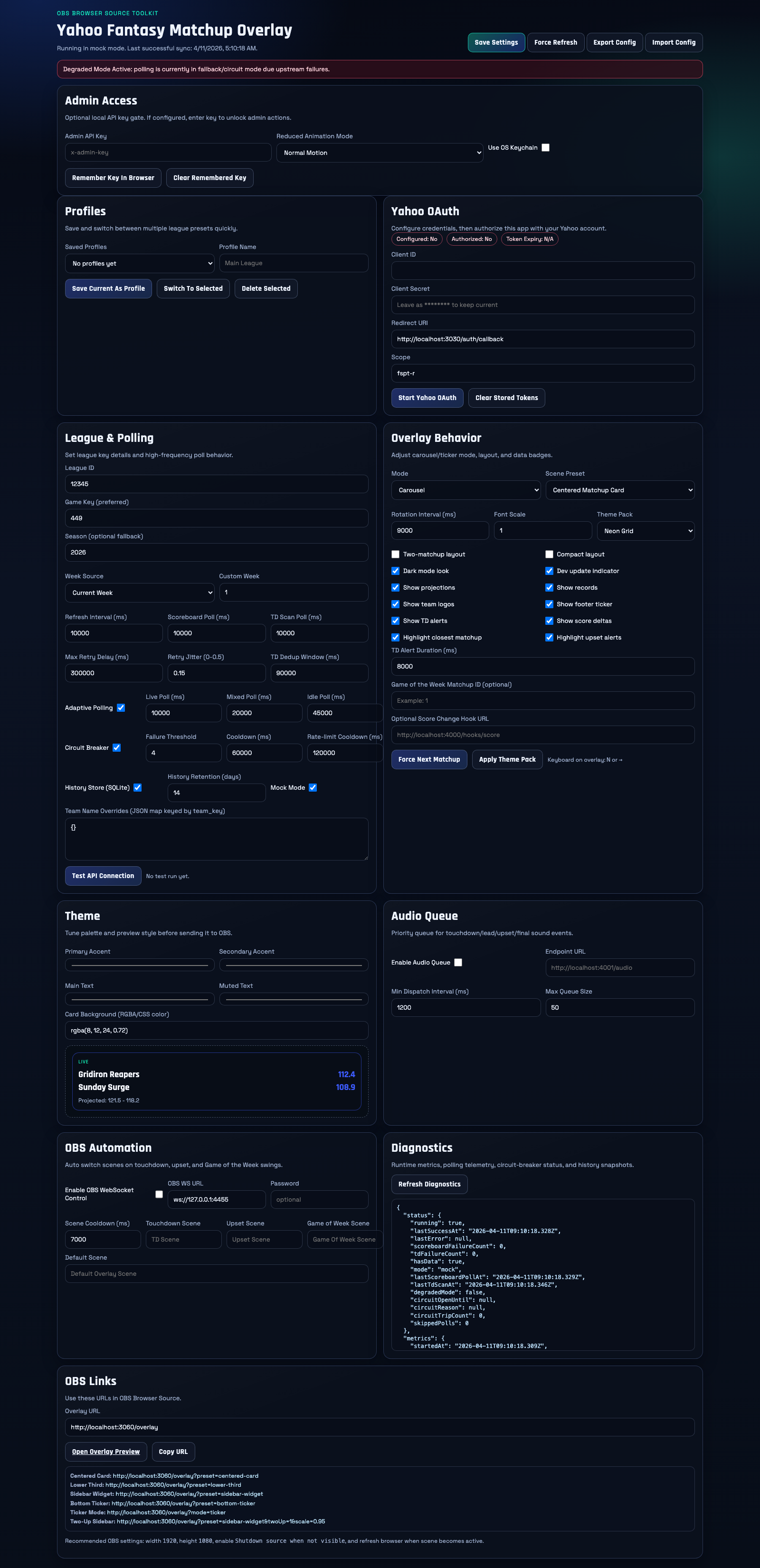This screenshot has height=1568, width=760.
Task: Change the Week Source selection
Action: coord(139,592)
